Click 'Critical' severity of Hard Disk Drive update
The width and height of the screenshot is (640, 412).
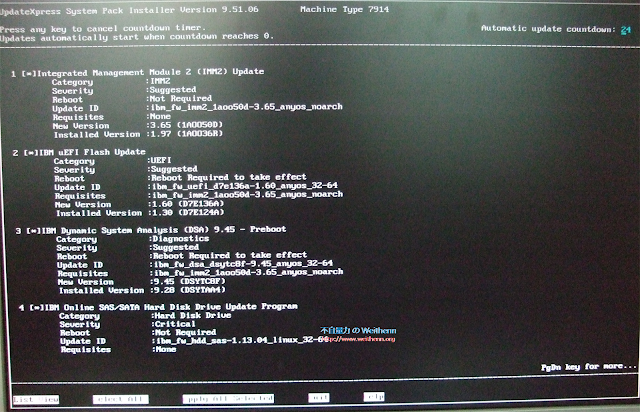coord(175,324)
